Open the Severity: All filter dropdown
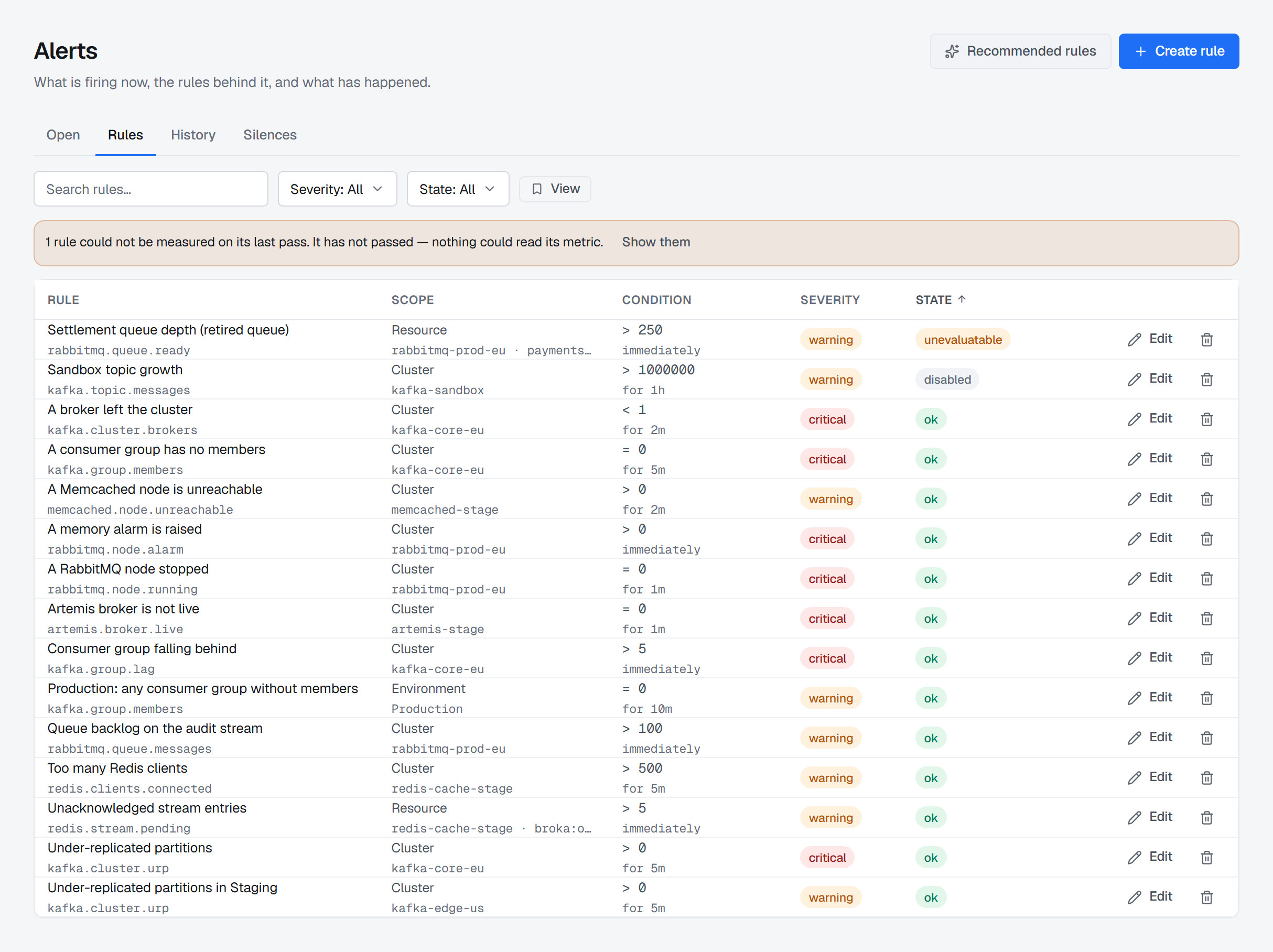The height and width of the screenshot is (952, 1273). tap(337, 189)
